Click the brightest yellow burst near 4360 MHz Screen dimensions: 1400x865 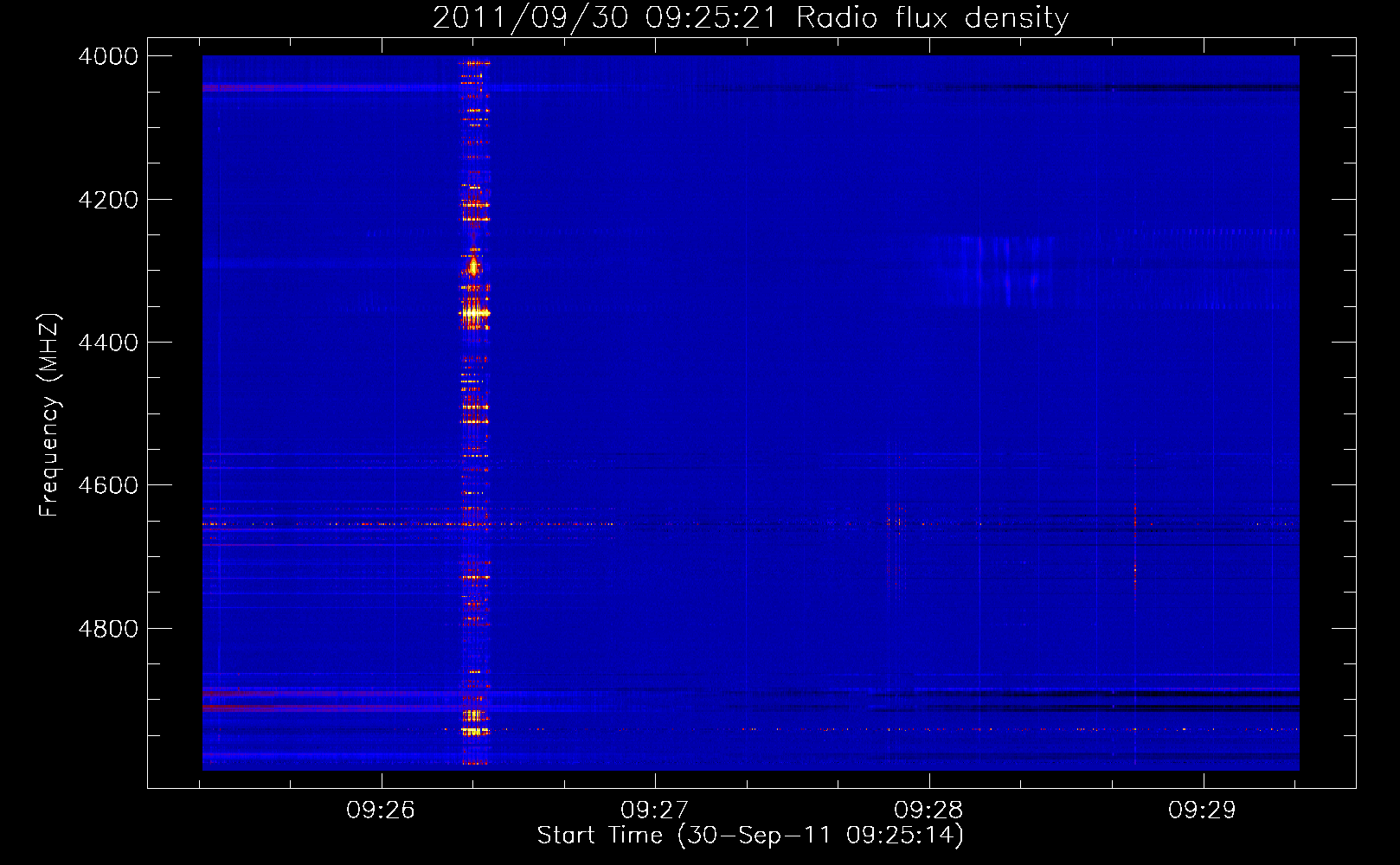[474, 313]
